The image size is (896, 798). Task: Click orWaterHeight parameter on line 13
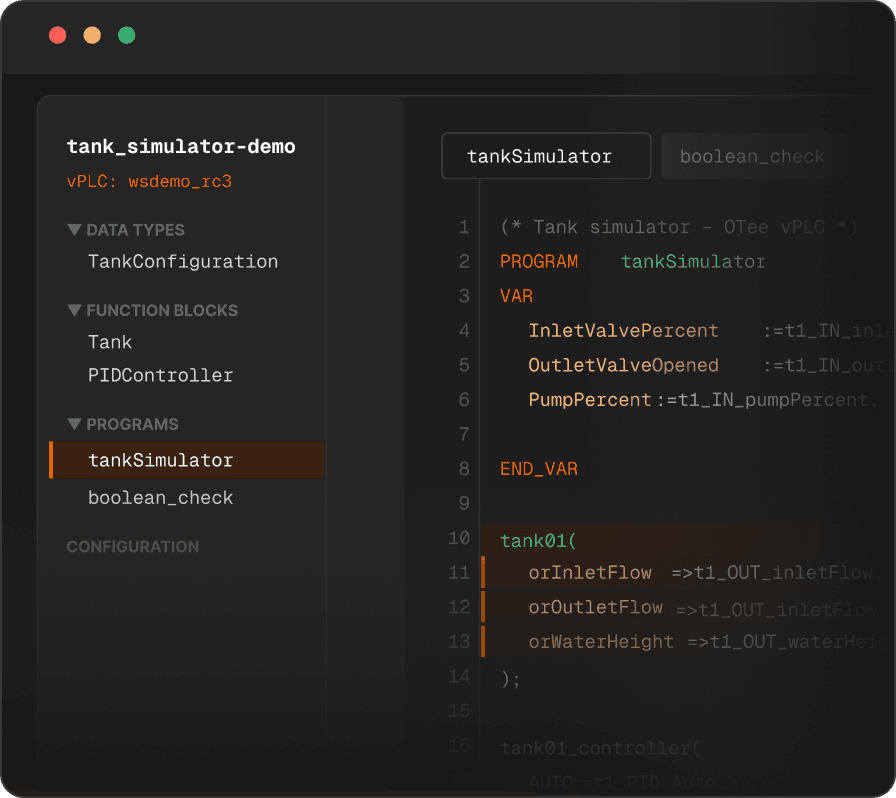pyautogui.click(x=601, y=642)
